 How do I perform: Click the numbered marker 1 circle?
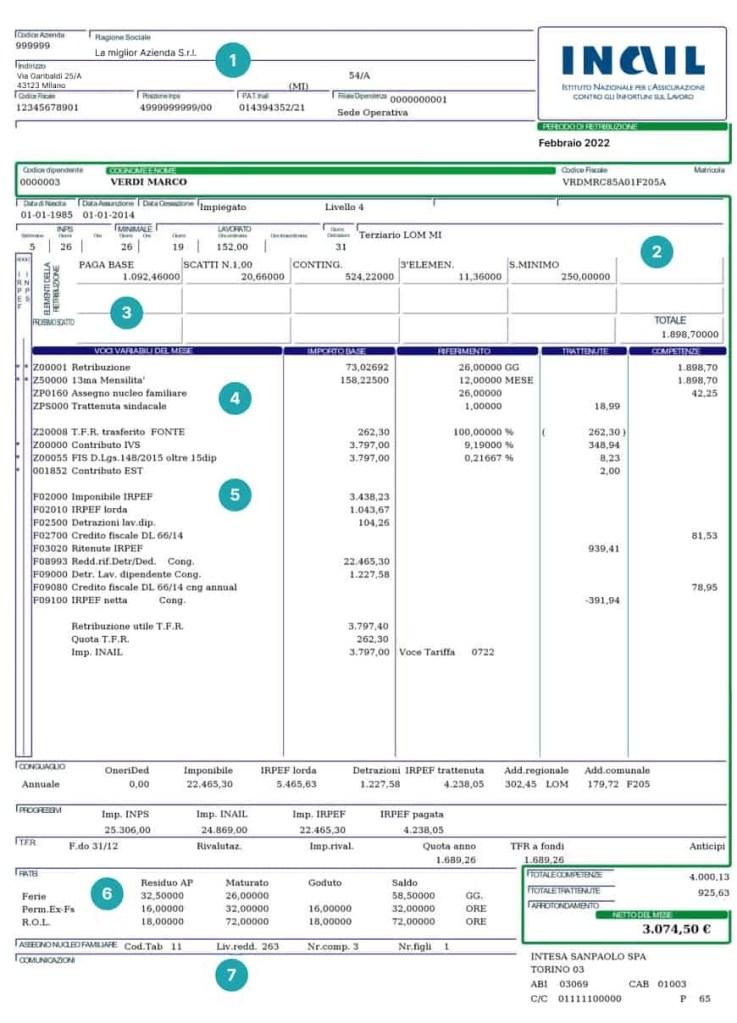pos(232,60)
